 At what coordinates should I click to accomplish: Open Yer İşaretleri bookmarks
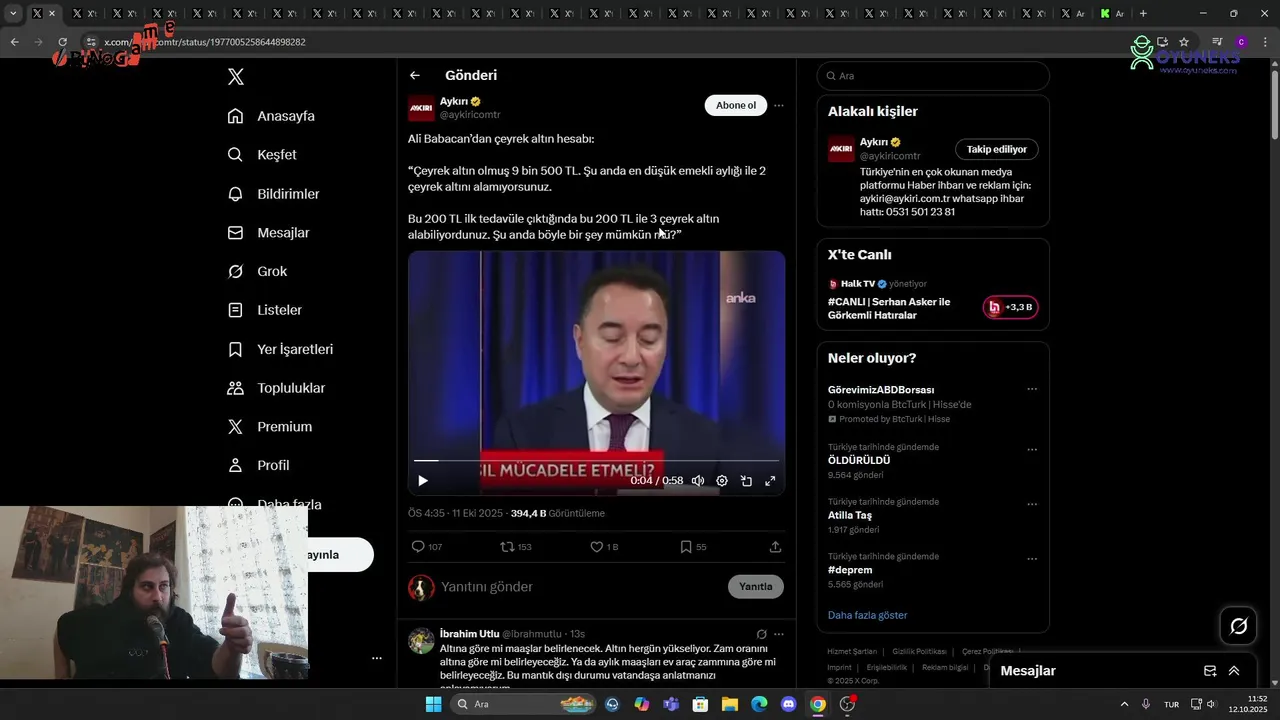280,350
